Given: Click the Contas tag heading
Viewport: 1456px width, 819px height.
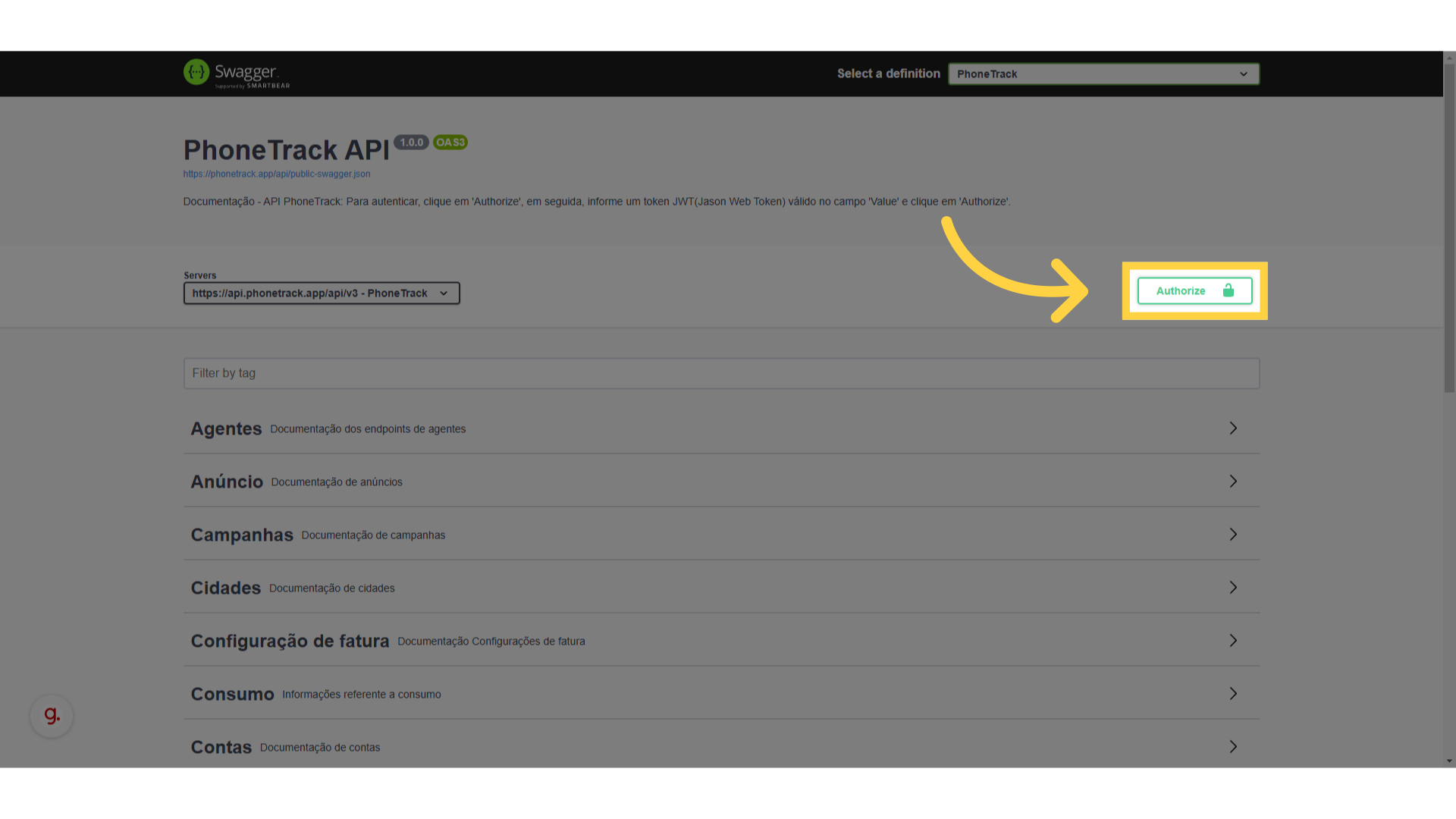Looking at the screenshot, I should (221, 747).
